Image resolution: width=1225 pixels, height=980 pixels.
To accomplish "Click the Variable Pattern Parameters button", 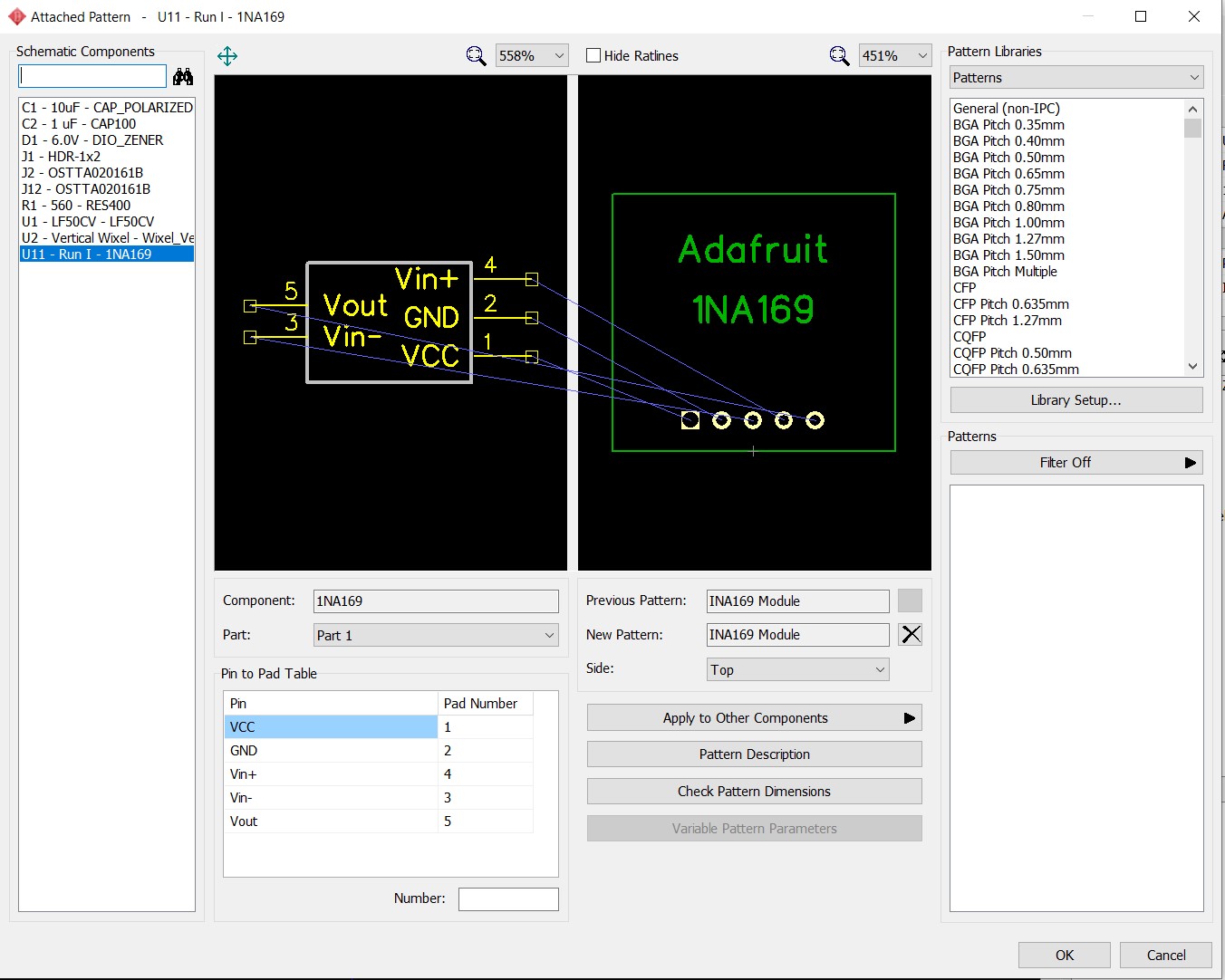I will [x=754, y=829].
